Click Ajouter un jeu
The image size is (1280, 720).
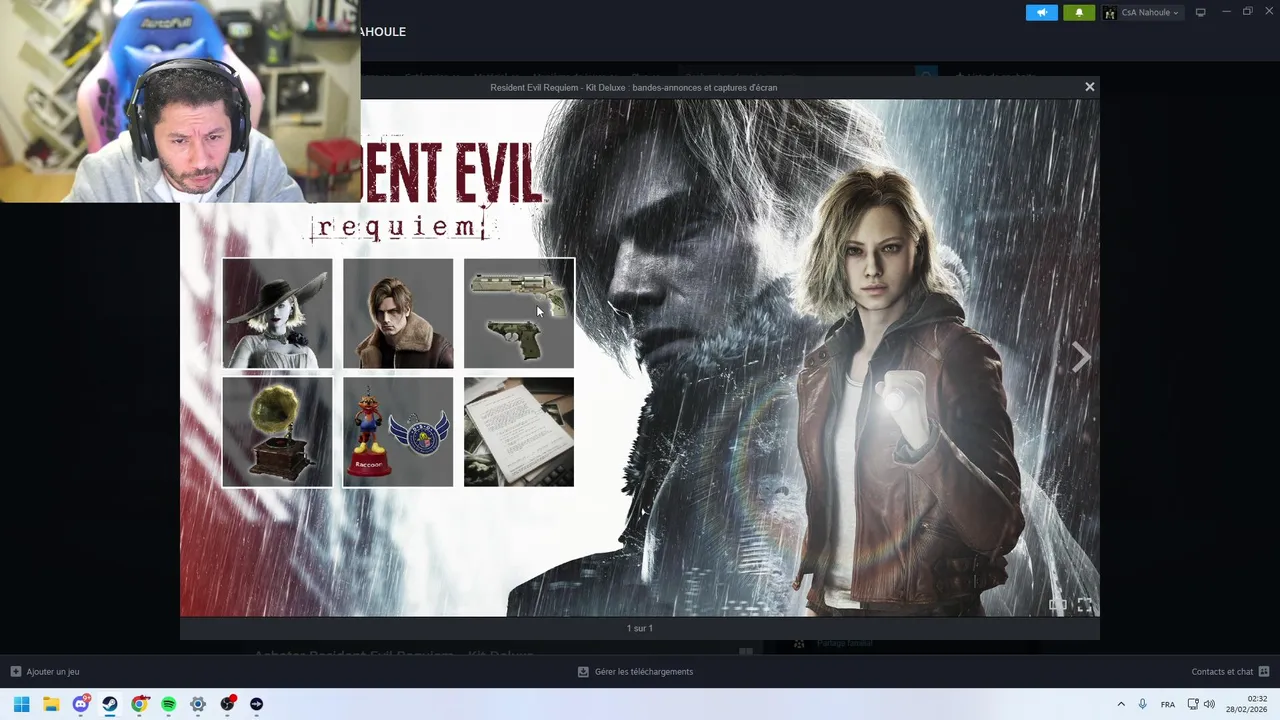(x=53, y=672)
